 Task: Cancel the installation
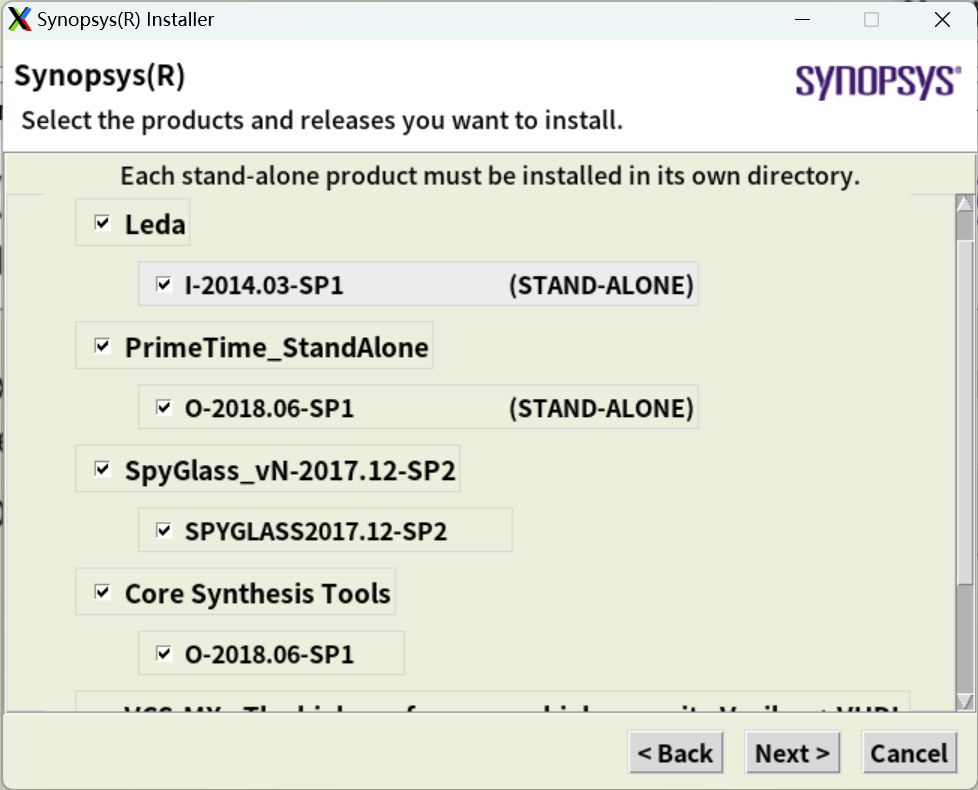[909, 752]
